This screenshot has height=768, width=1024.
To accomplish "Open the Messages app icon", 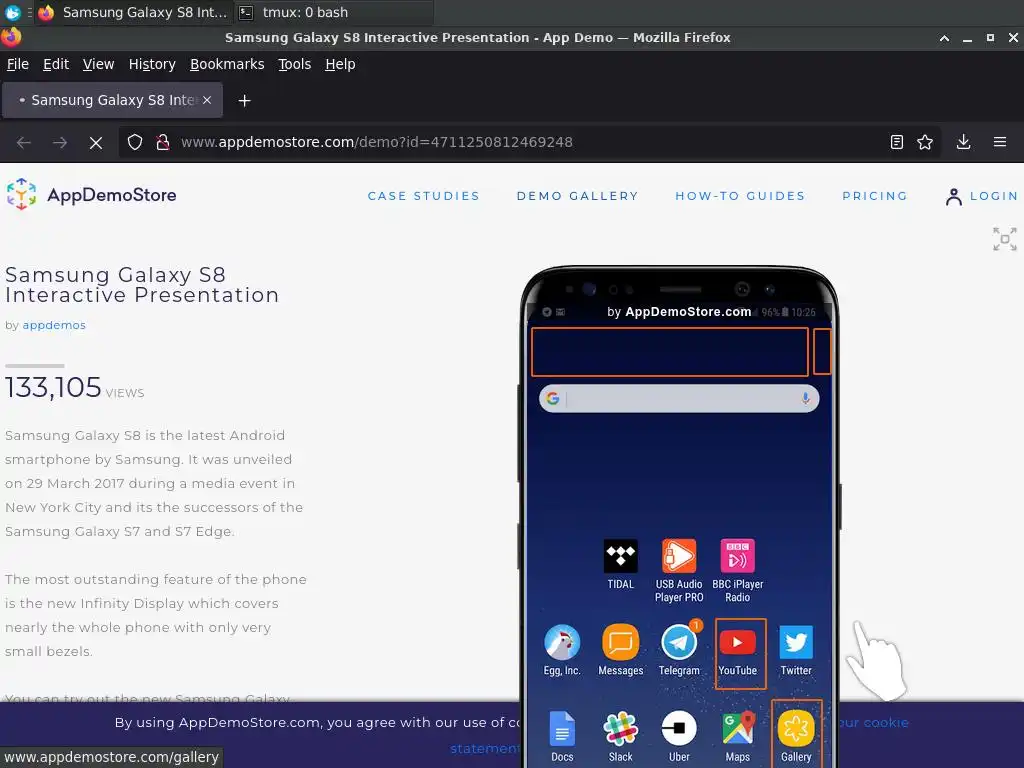I will pyautogui.click(x=620, y=643).
